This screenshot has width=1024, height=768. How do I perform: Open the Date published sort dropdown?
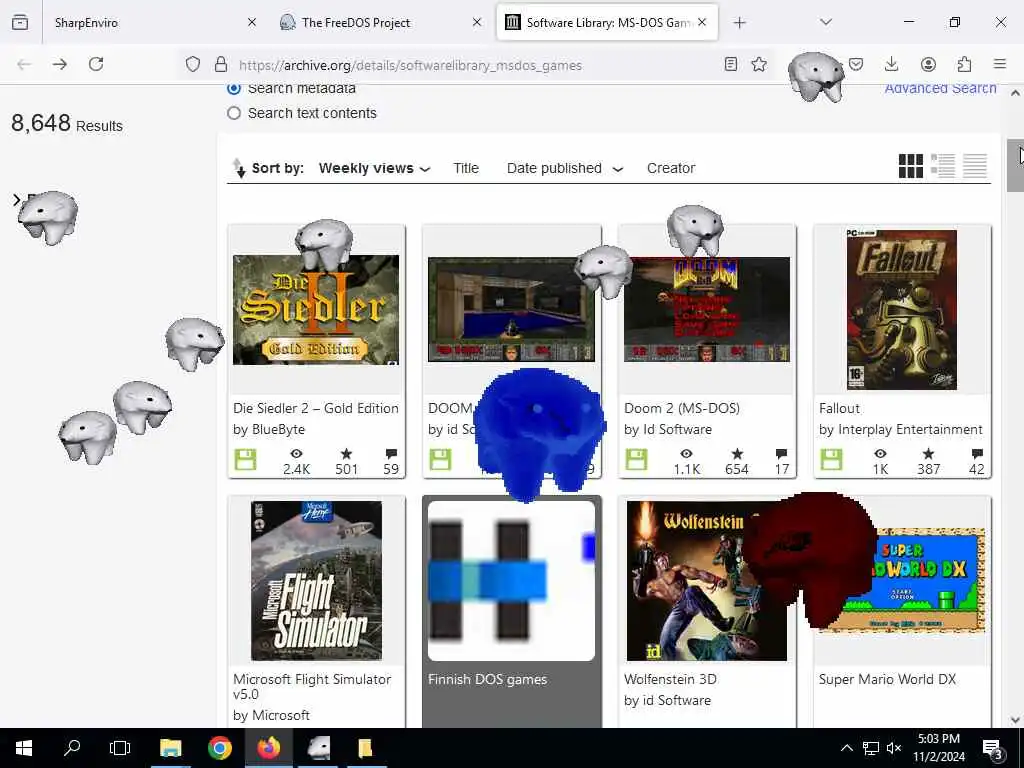point(565,168)
